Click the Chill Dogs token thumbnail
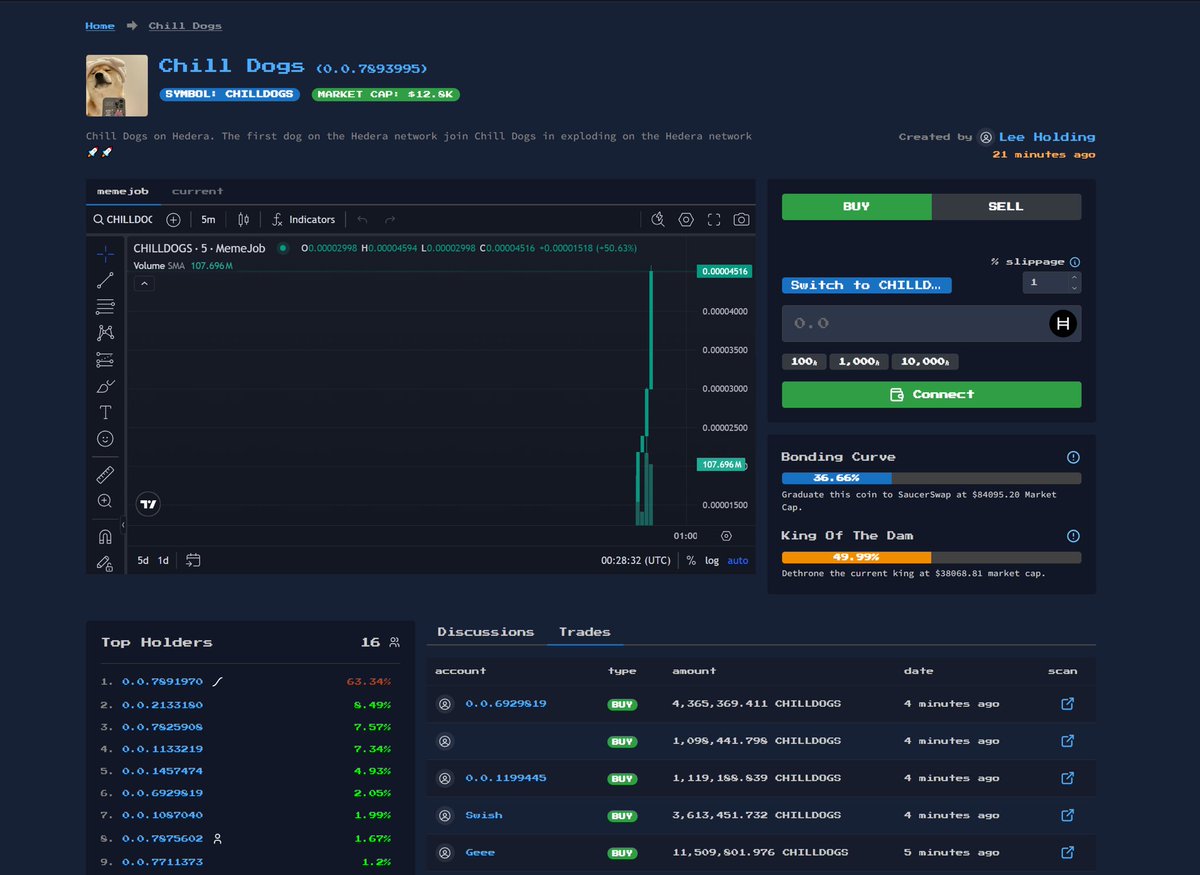This screenshot has height=875, width=1200. click(117, 85)
